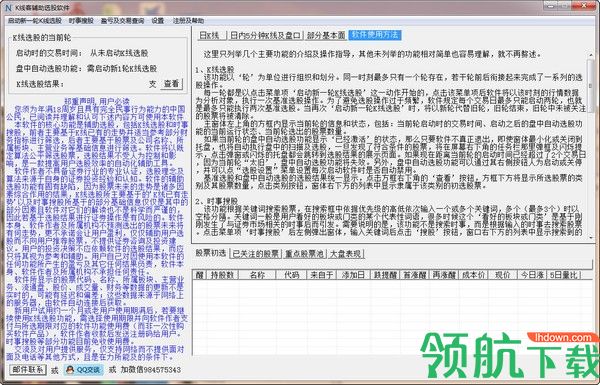Image resolution: width=600 pixels, height=385 pixels.
Task: Click the 启动时的交易时间 label
Action: tap(49, 53)
